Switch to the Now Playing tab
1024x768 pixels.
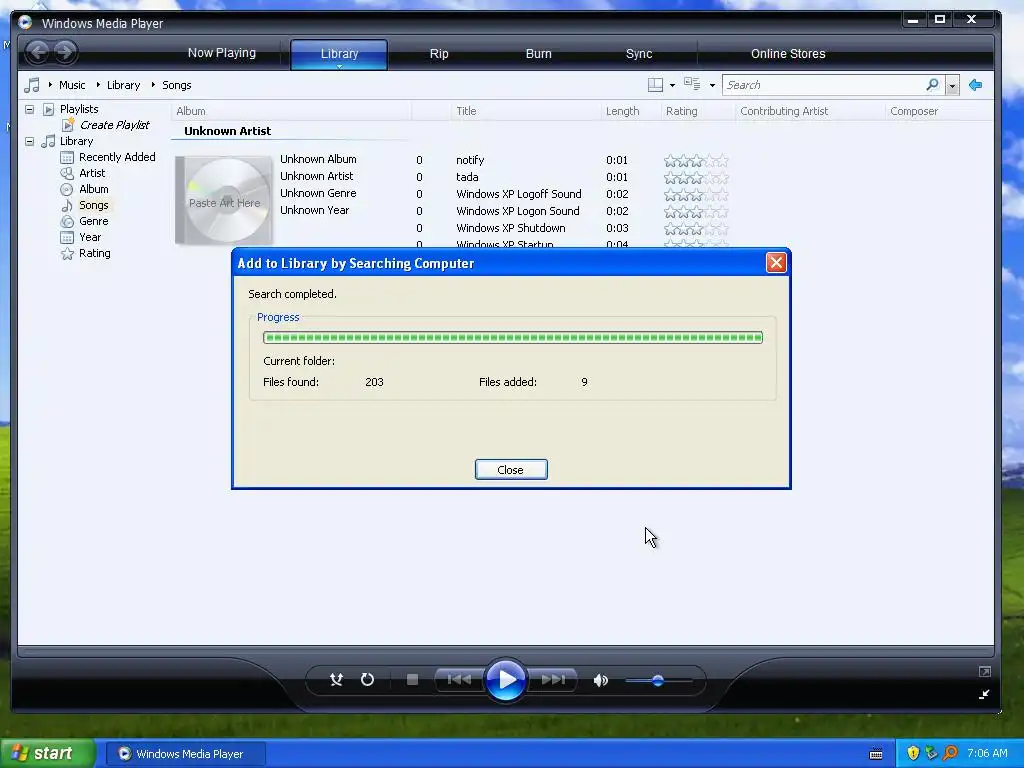tap(221, 53)
